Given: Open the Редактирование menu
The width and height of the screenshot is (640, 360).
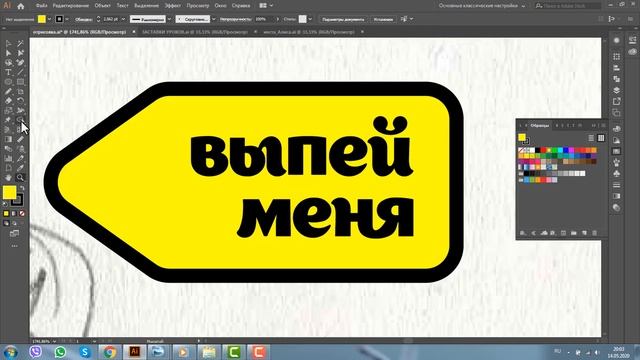Looking at the screenshot, I should 71,6.
